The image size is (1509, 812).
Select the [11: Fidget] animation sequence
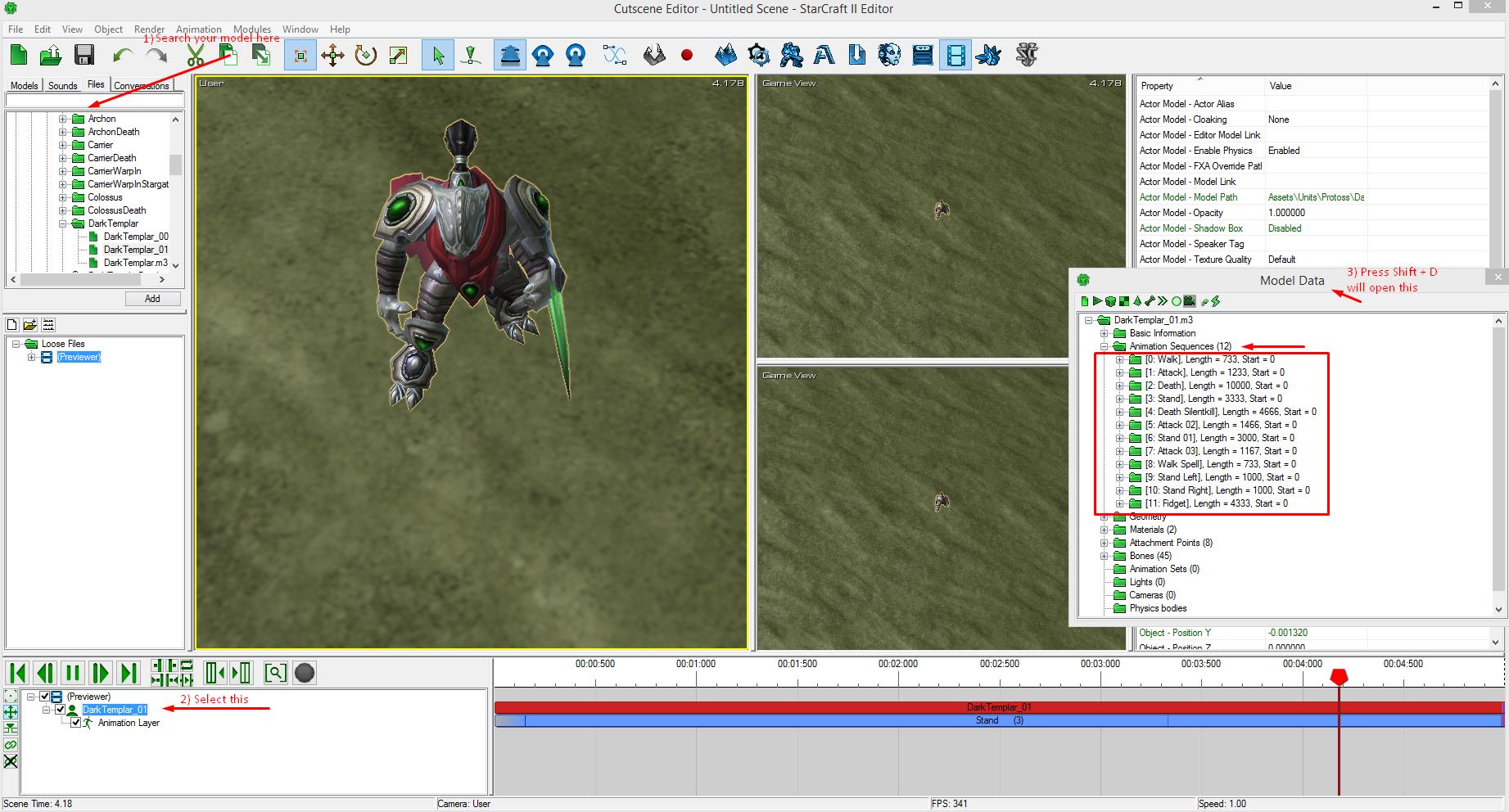click(x=1216, y=503)
